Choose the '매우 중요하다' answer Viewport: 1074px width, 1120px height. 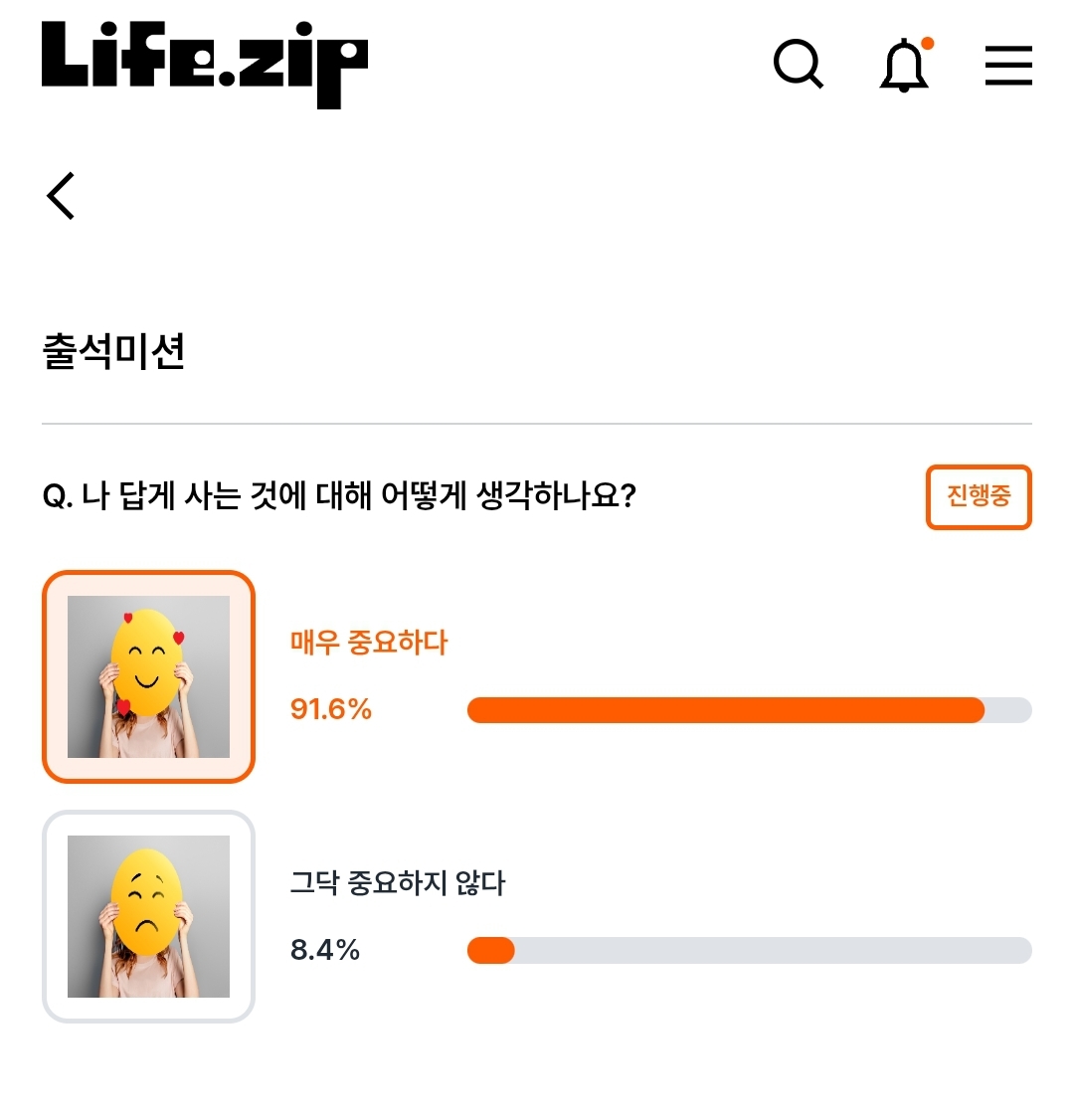coord(369,643)
